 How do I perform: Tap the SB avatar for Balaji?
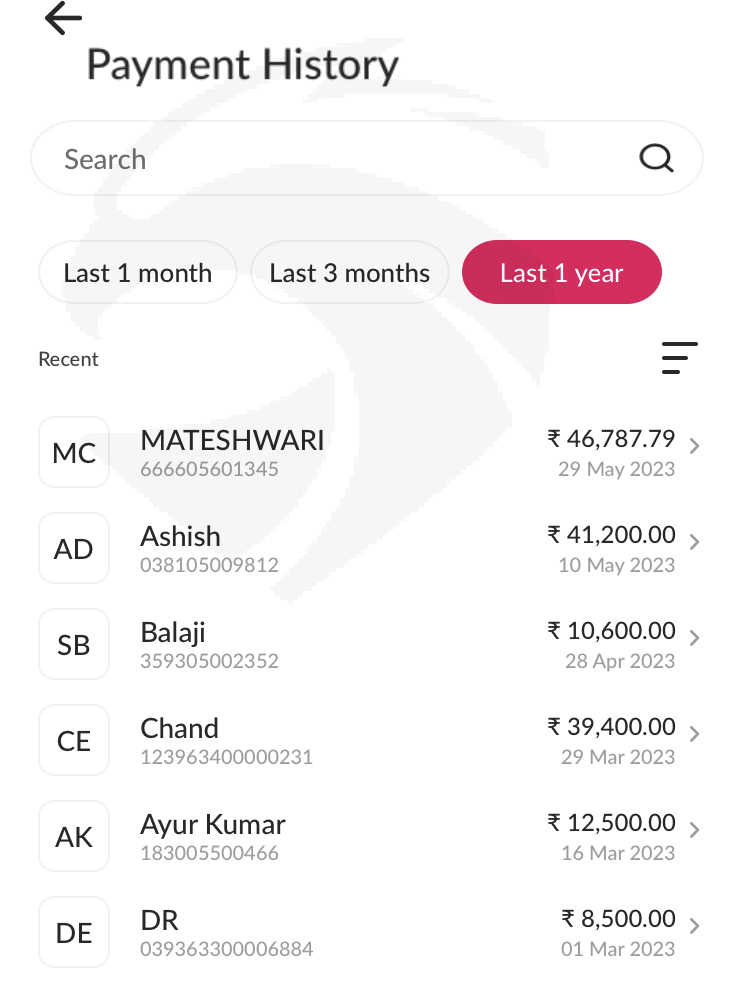74,645
